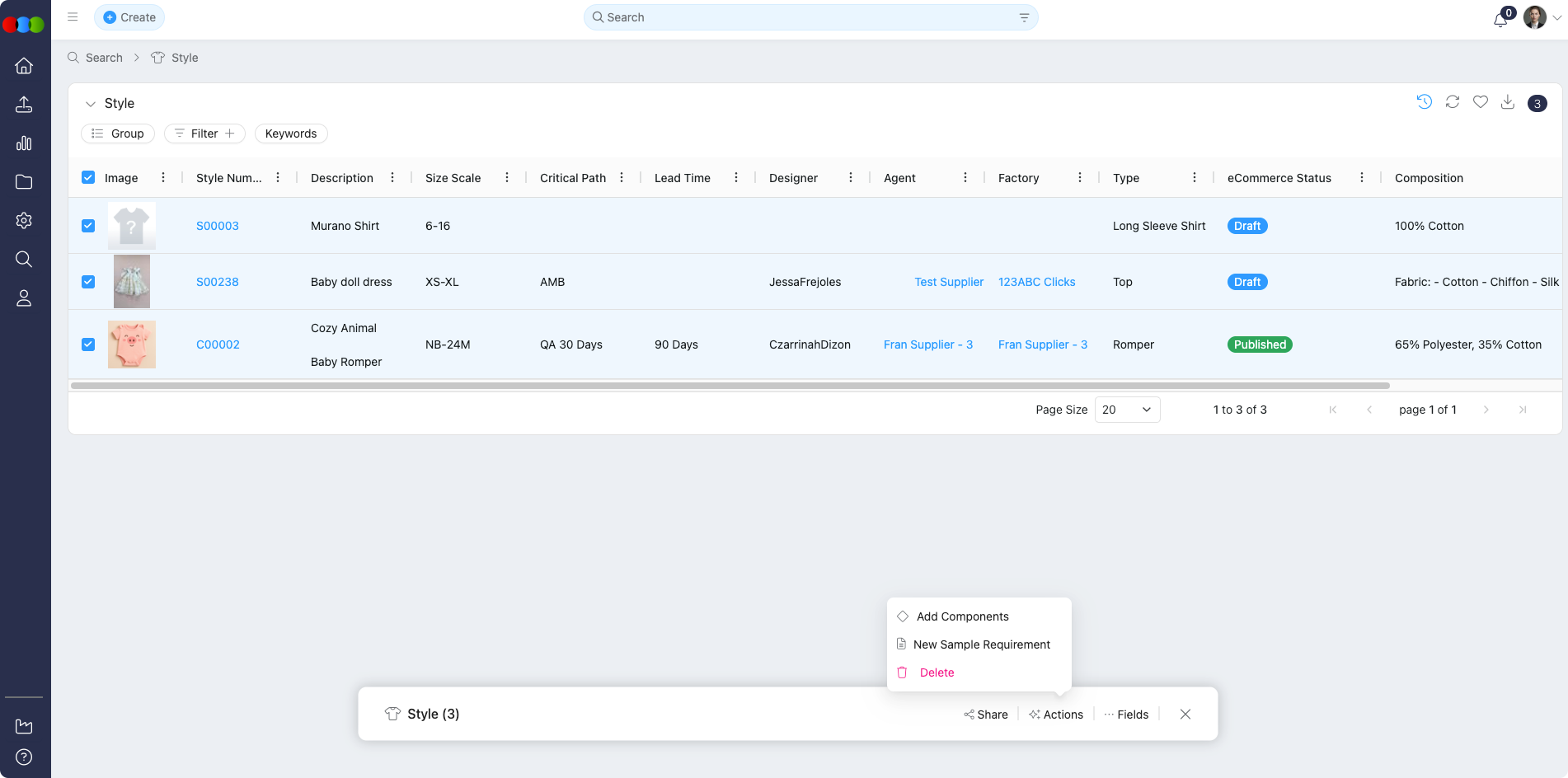Choose Add Components from Actions menu
This screenshot has width=1568, height=778.
pos(962,616)
